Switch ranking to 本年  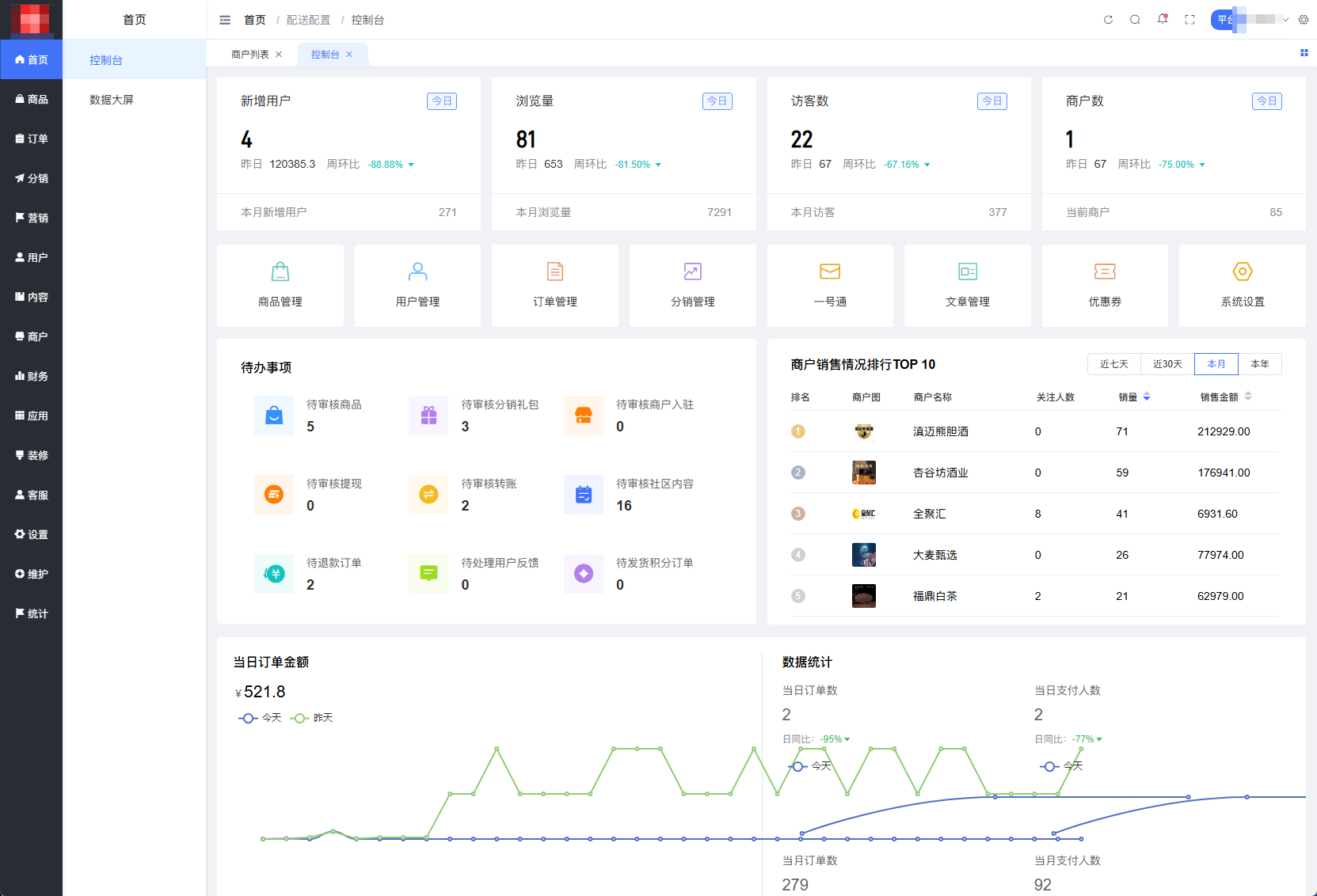[x=1259, y=364]
